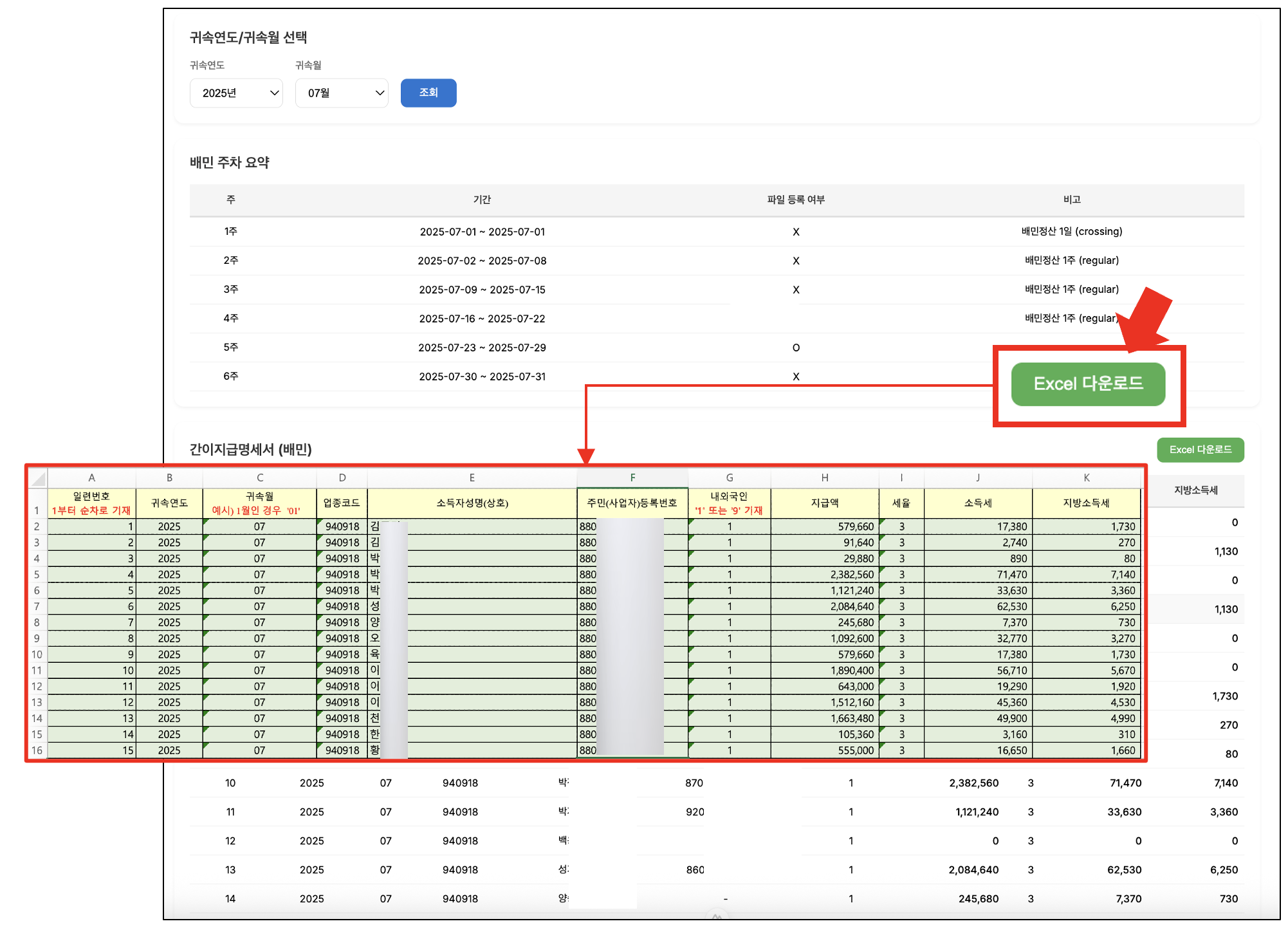Click the period 2025-07-30 ~ 2025-07-31
Viewport: 1288px width, 928px height.
click(x=482, y=377)
